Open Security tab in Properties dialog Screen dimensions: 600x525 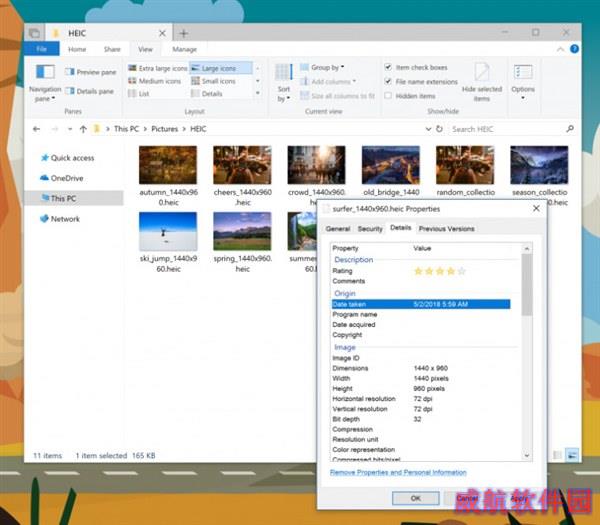[x=370, y=229]
